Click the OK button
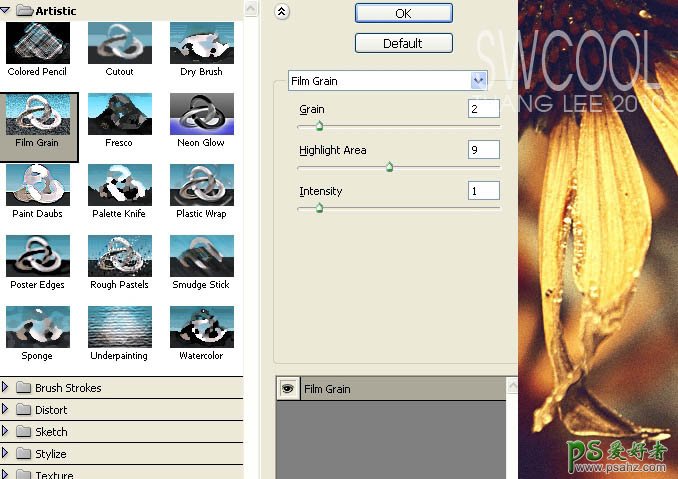678x479 pixels. click(403, 13)
